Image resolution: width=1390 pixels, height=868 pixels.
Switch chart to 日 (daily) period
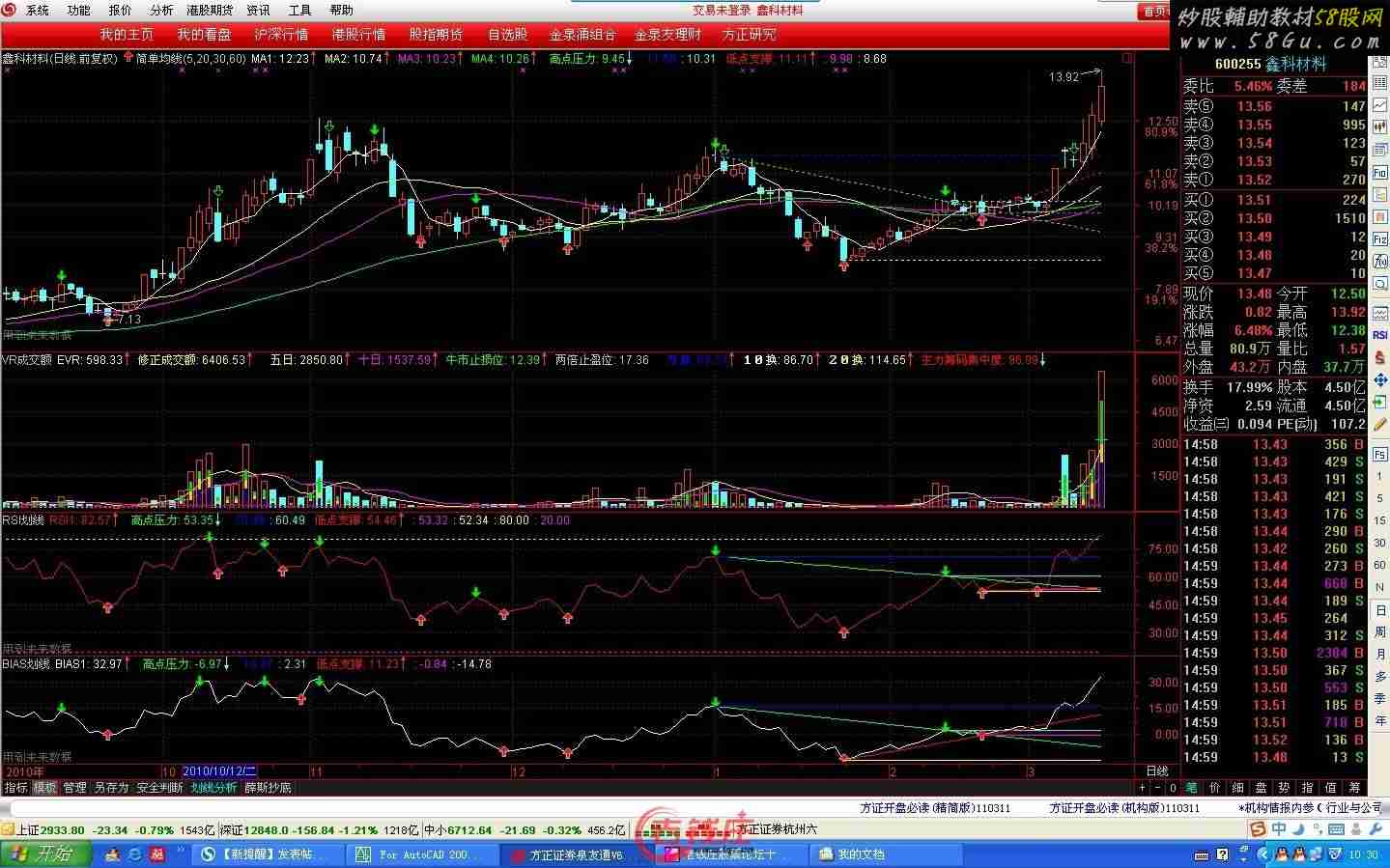point(1380,611)
